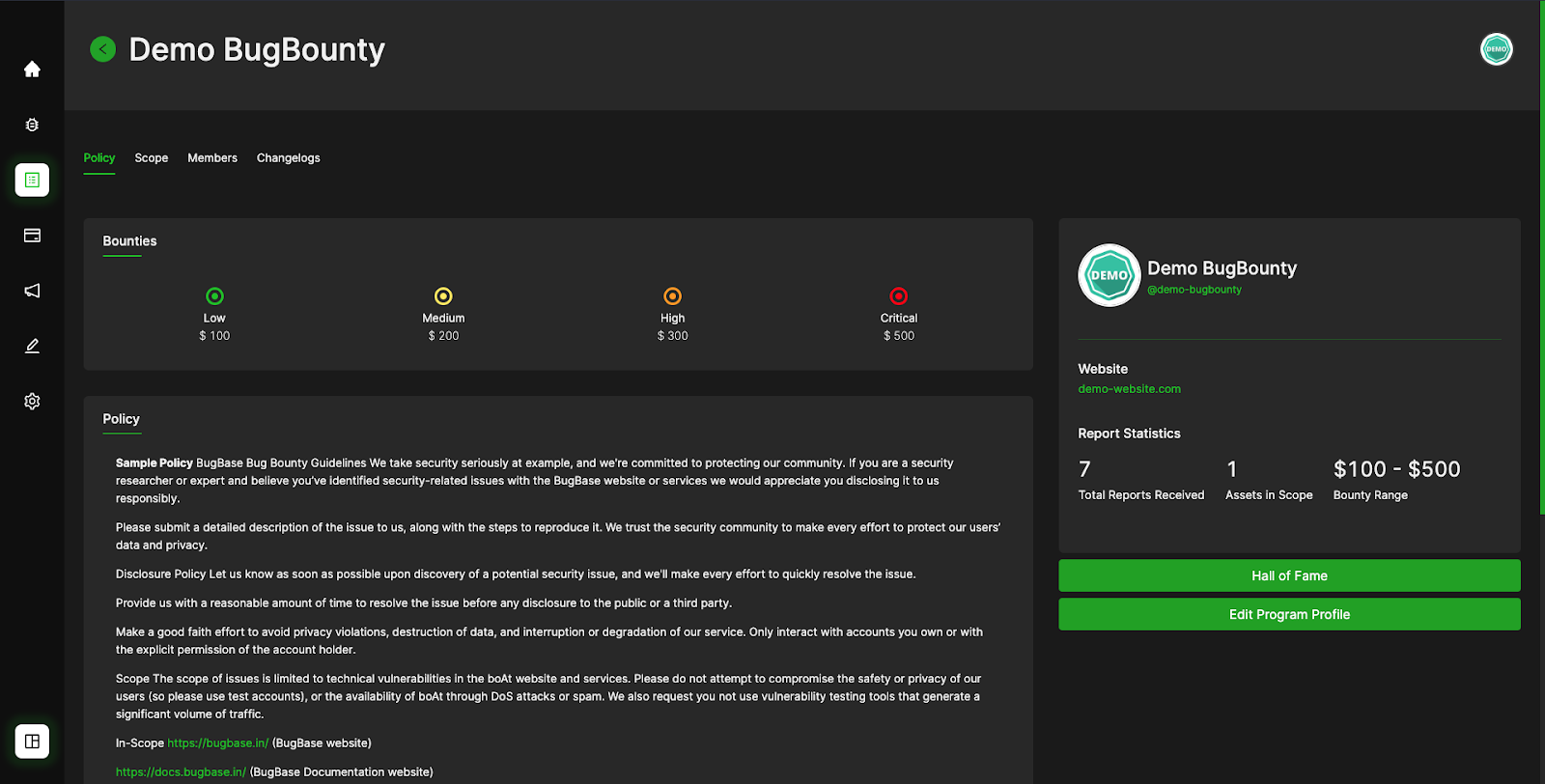Click the Policy section heading

point(122,419)
